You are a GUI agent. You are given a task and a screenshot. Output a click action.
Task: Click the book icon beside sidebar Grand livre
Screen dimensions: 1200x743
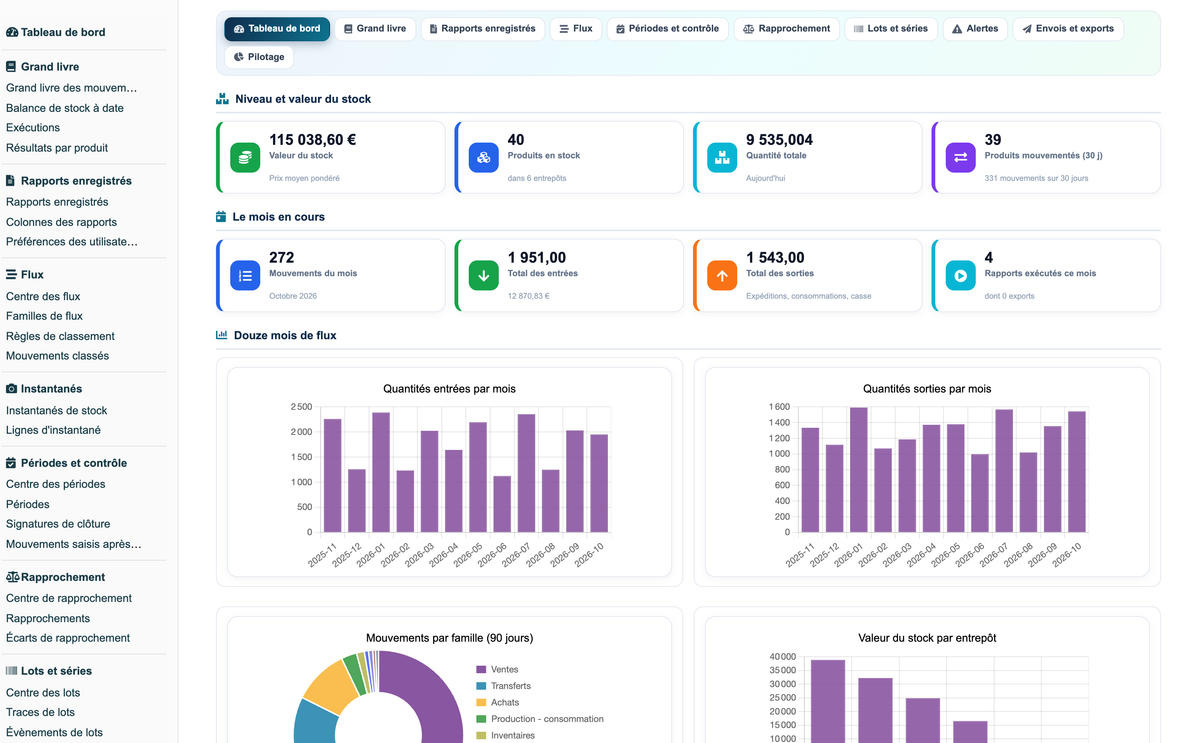[11, 67]
